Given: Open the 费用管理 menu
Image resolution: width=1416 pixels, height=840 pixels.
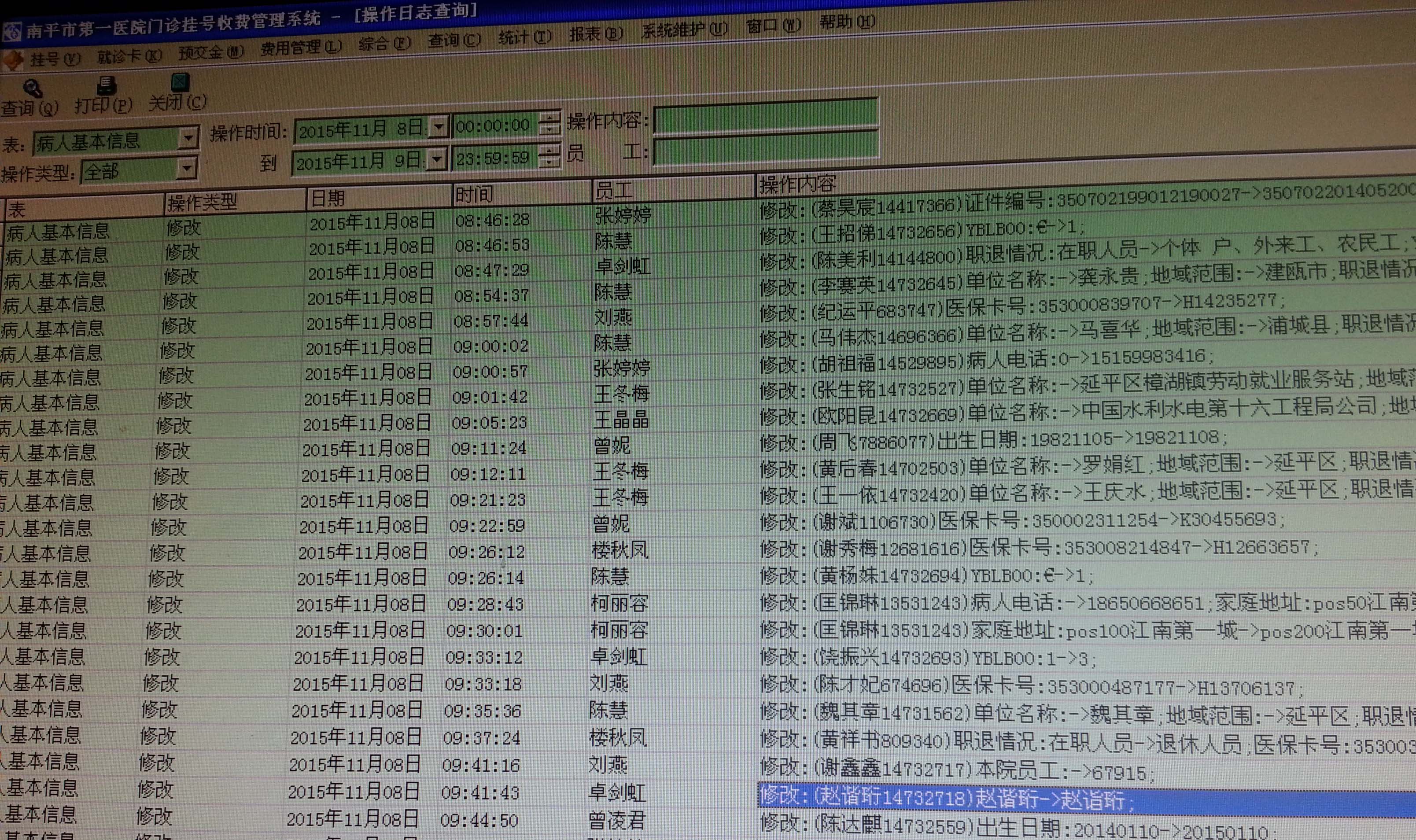Looking at the screenshot, I should coord(301,48).
